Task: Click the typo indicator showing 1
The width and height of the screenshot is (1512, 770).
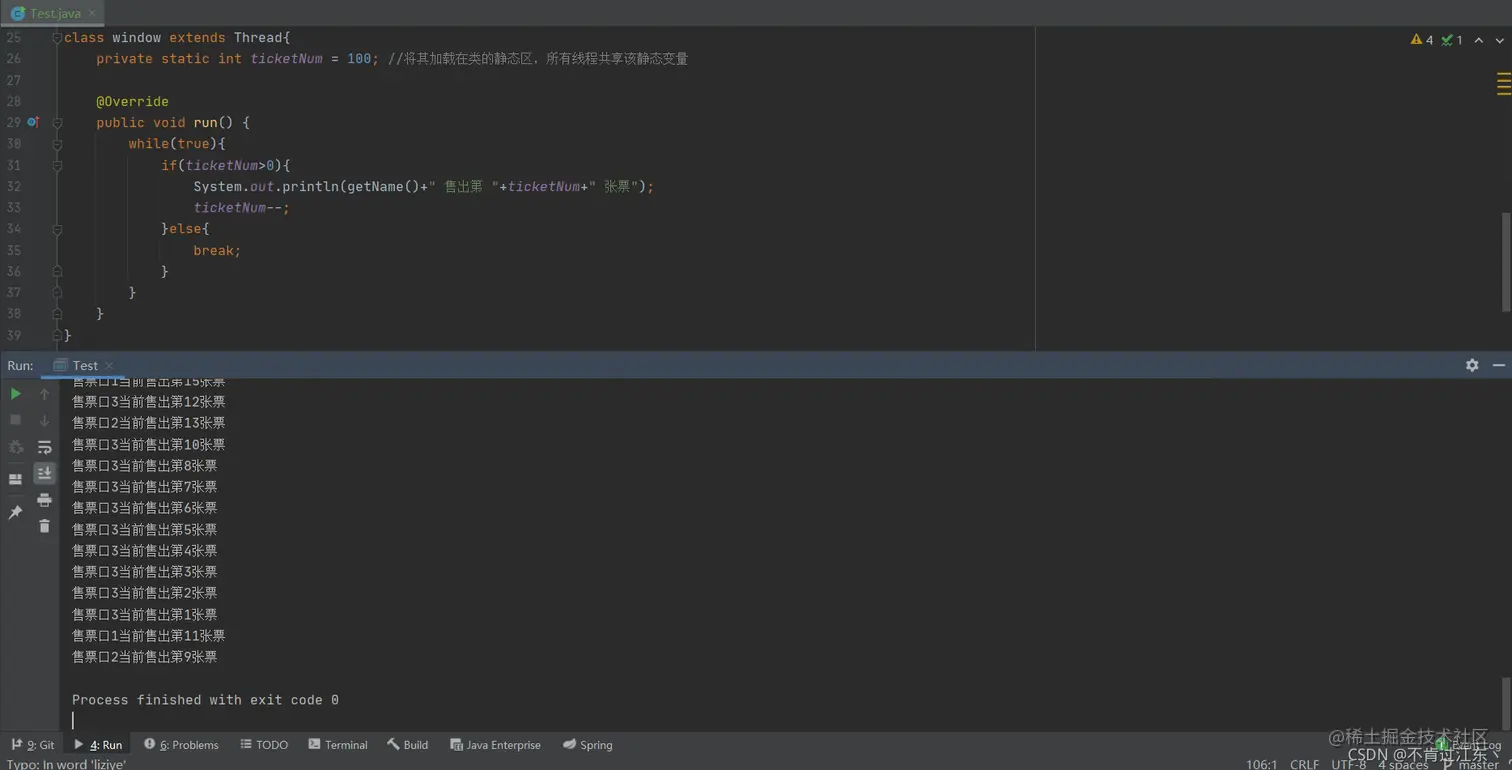Action: (1452, 40)
